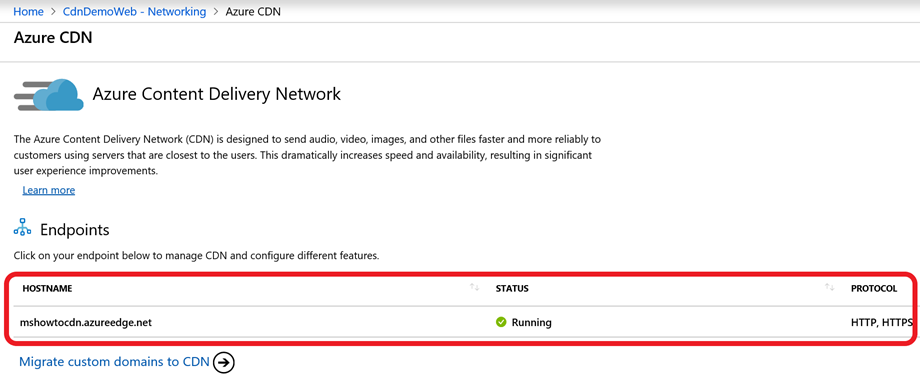Image resolution: width=920 pixels, height=382 pixels.
Task: Click the HOSTNAME column header
Action: tap(47, 289)
